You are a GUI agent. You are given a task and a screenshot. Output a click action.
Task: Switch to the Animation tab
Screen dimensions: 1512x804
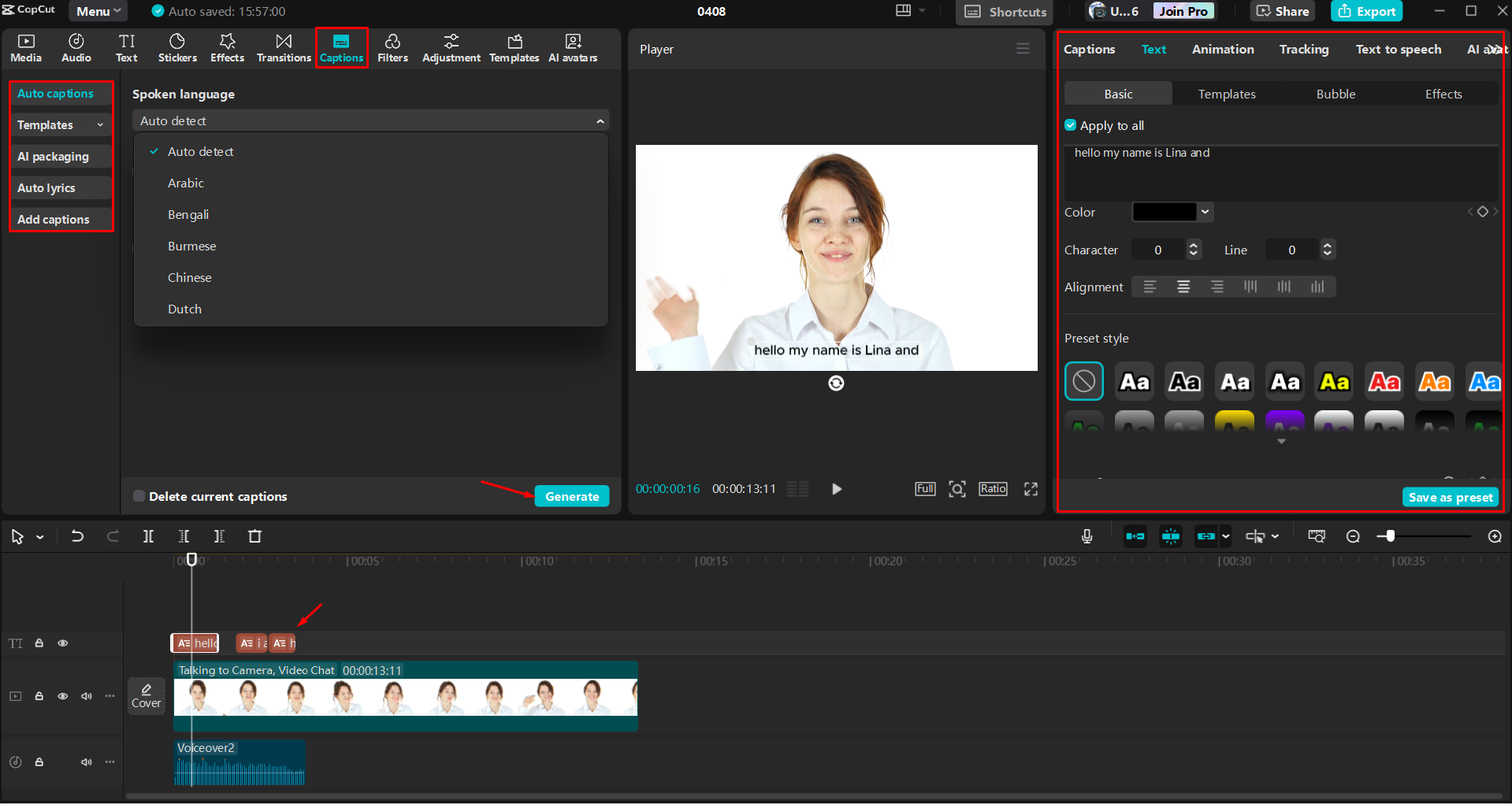pyautogui.click(x=1222, y=49)
